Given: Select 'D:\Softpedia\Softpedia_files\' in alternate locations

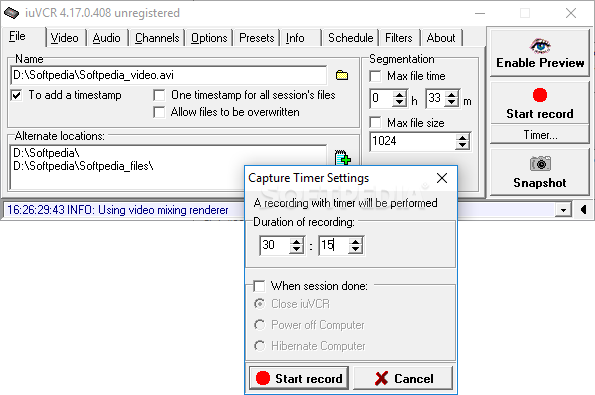Looking at the screenshot, I should tap(83, 166).
